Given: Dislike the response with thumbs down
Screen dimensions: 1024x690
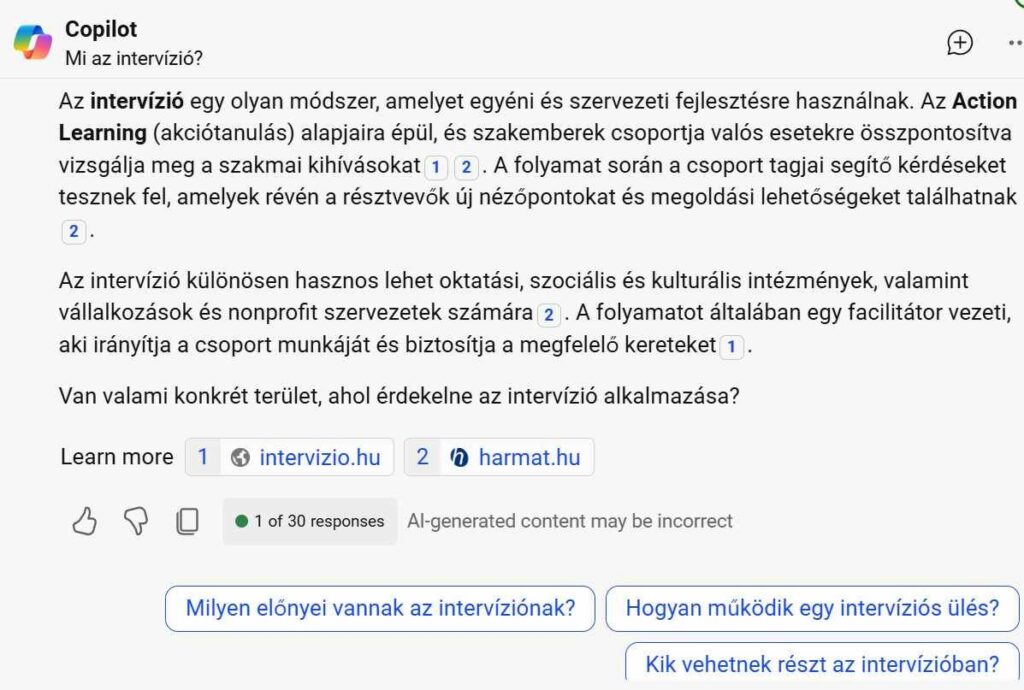Looking at the screenshot, I should 136,521.
